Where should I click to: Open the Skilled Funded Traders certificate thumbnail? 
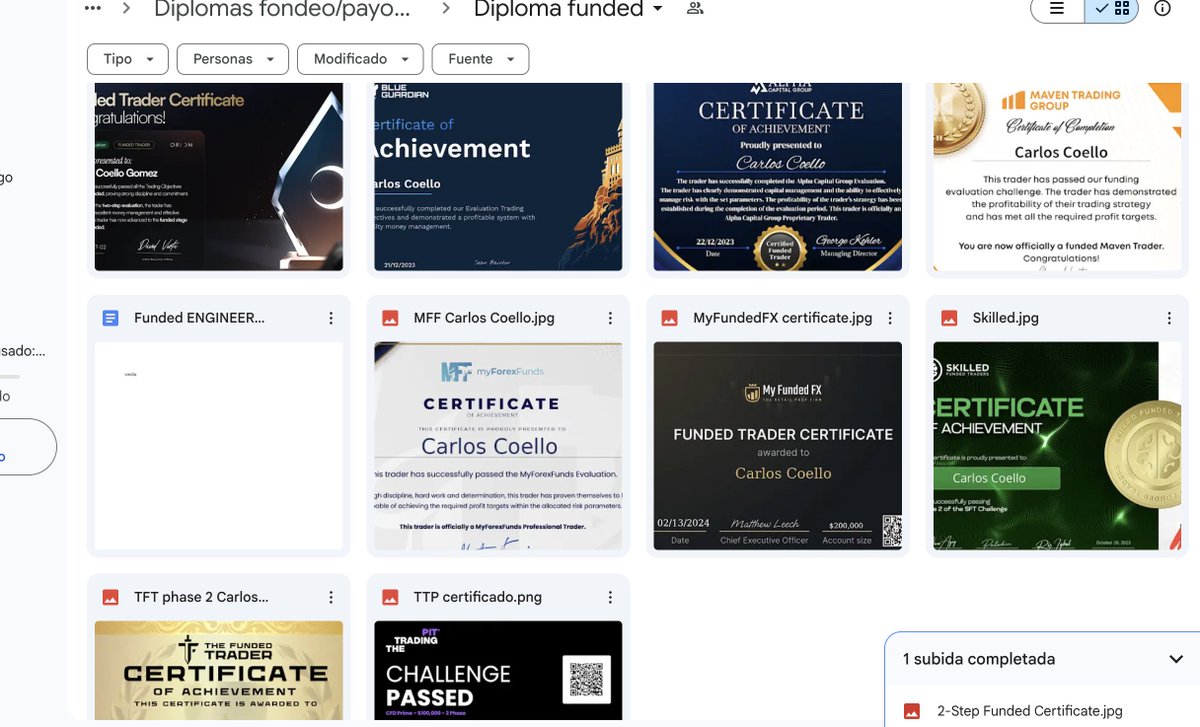[1057, 446]
